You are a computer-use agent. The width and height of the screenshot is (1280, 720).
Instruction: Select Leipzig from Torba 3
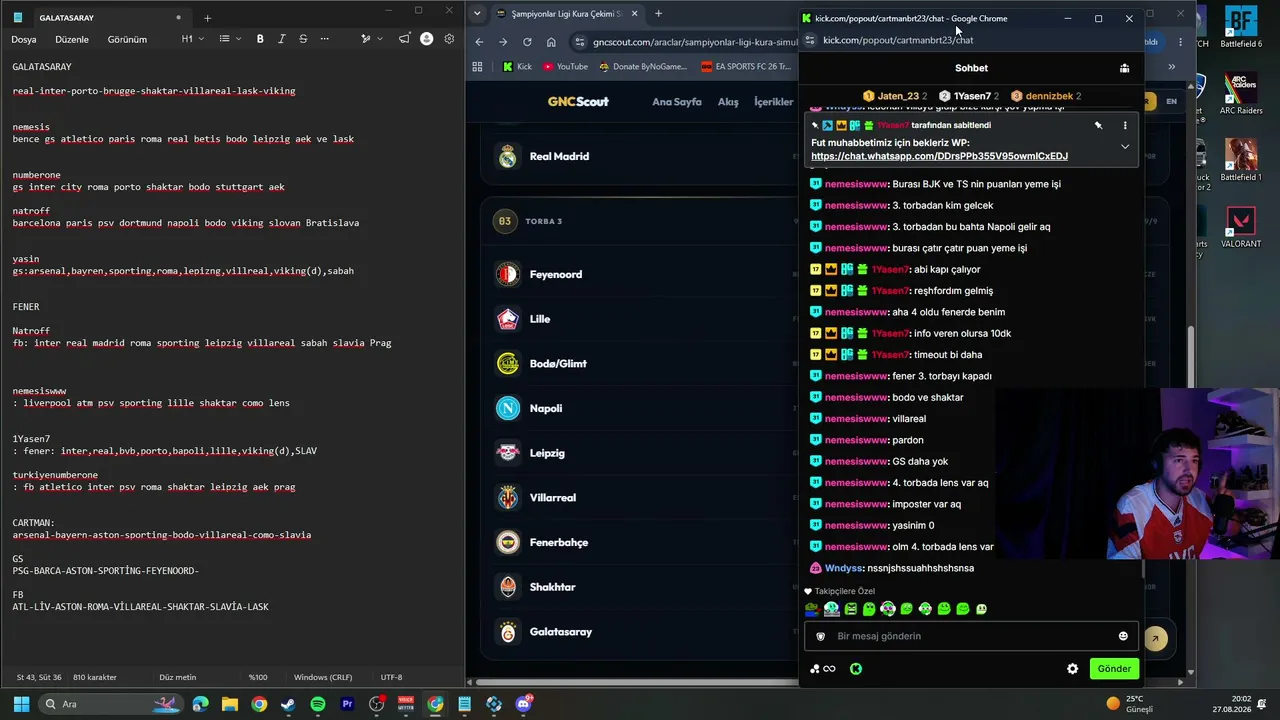click(x=640, y=453)
